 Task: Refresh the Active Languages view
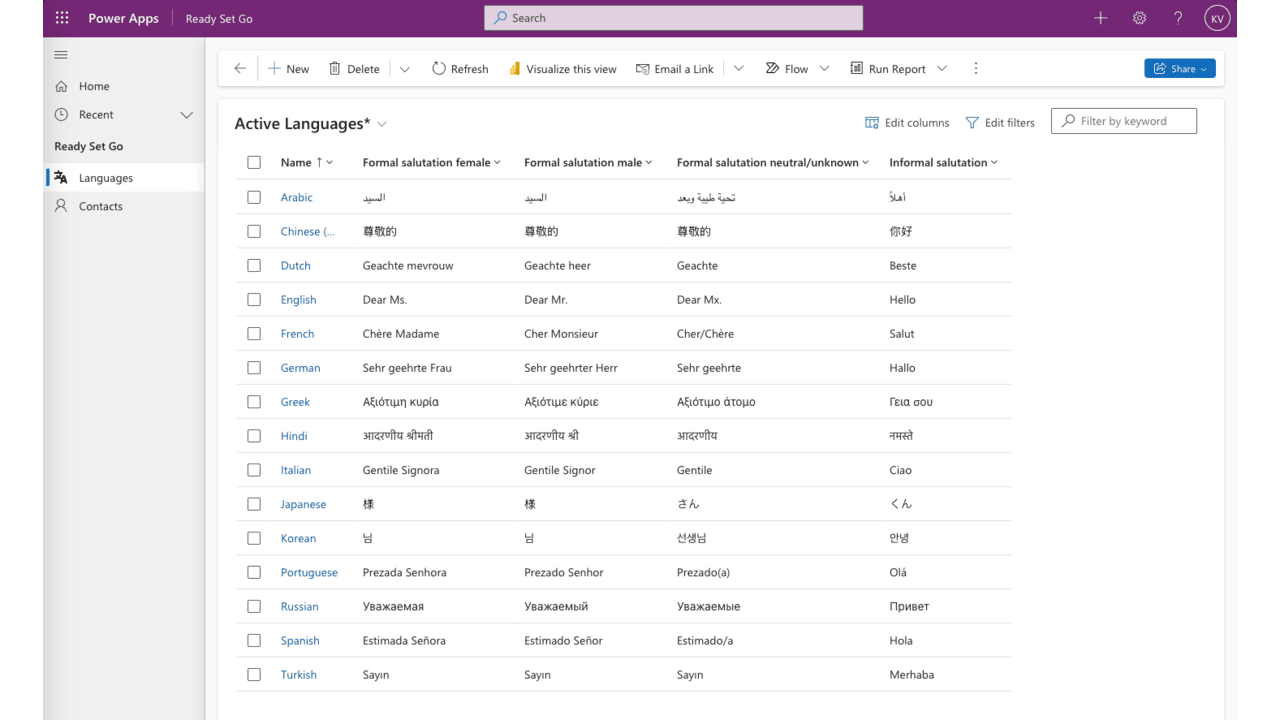tap(459, 68)
